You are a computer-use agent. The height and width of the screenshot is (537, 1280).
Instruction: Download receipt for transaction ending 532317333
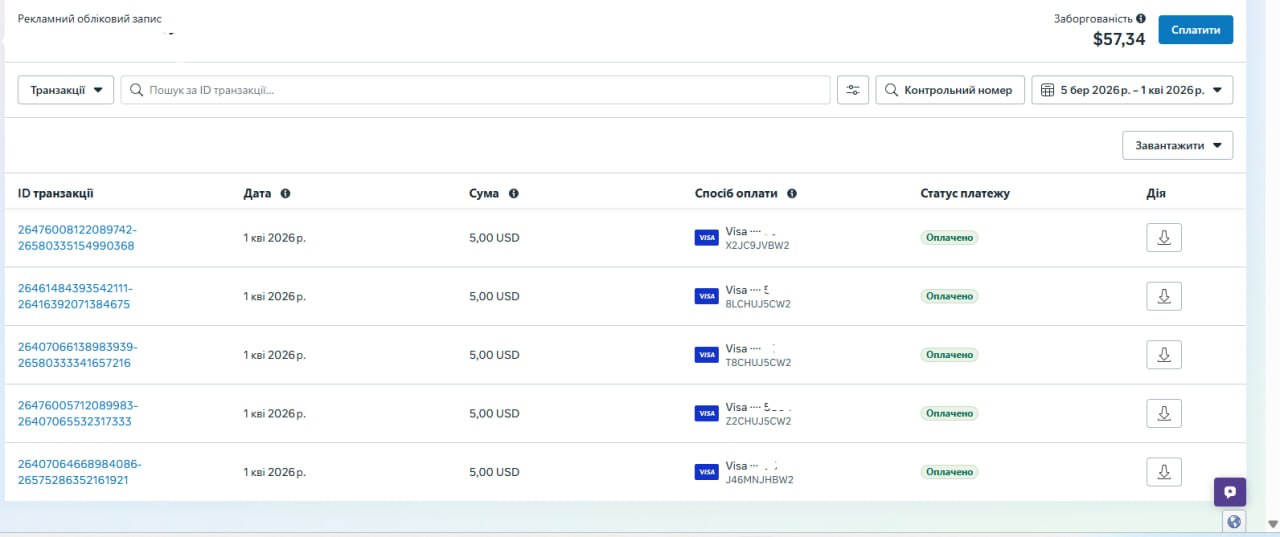pos(1164,413)
